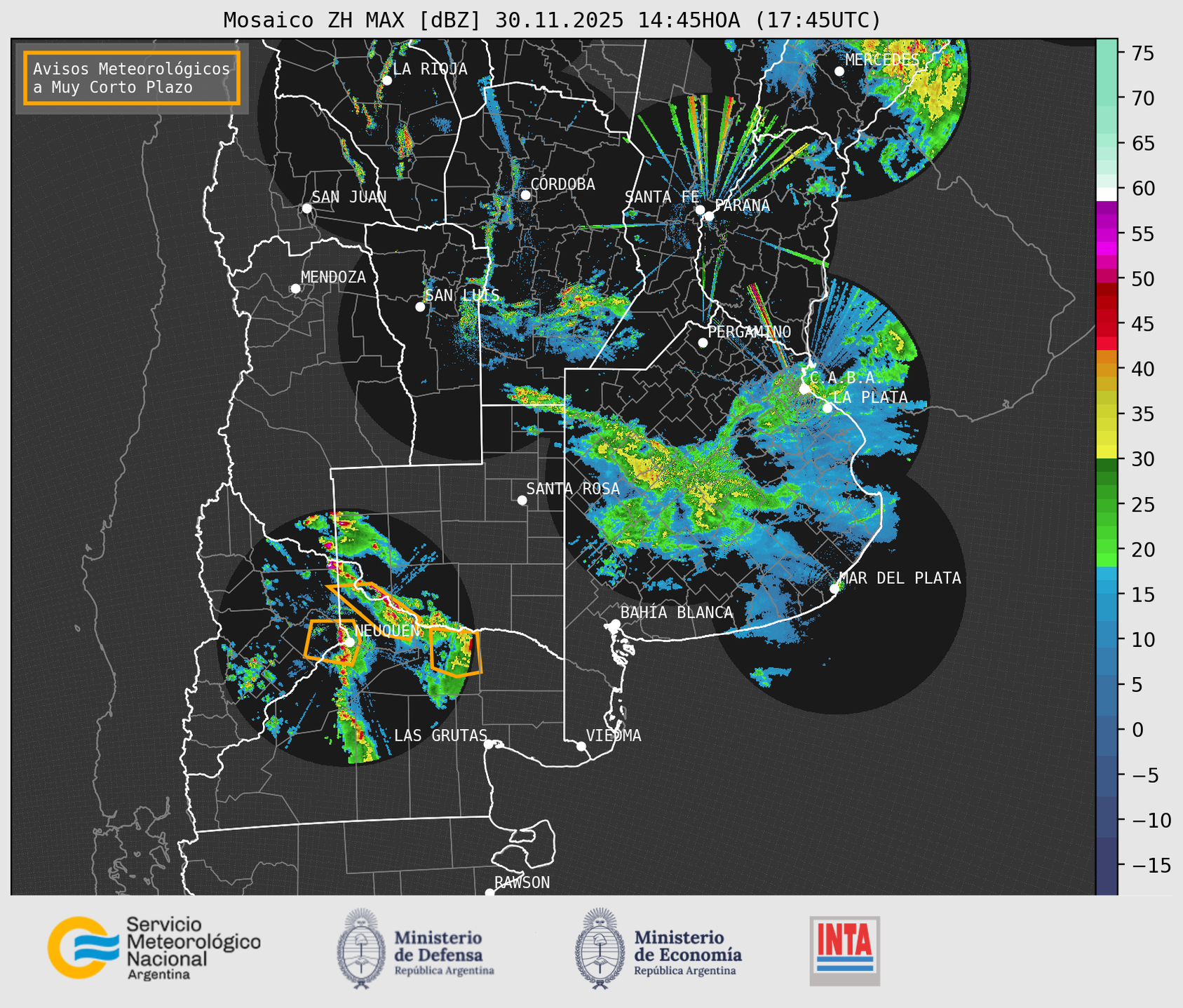The width and height of the screenshot is (1183, 1008).
Task: Click the orange warning polygon east of Neuquén
Action: 456,653
